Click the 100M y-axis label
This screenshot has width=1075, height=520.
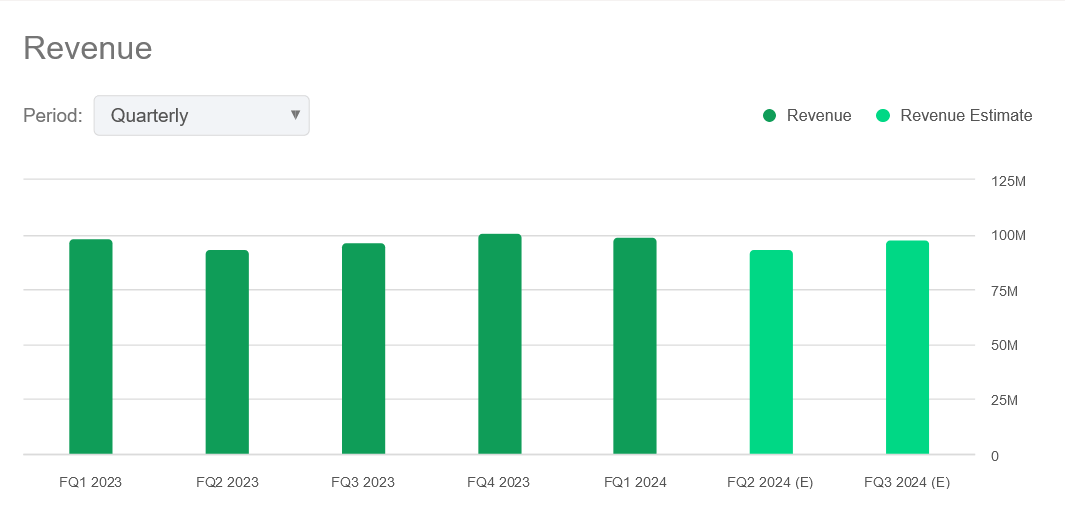pyautogui.click(x=1008, y=236)
